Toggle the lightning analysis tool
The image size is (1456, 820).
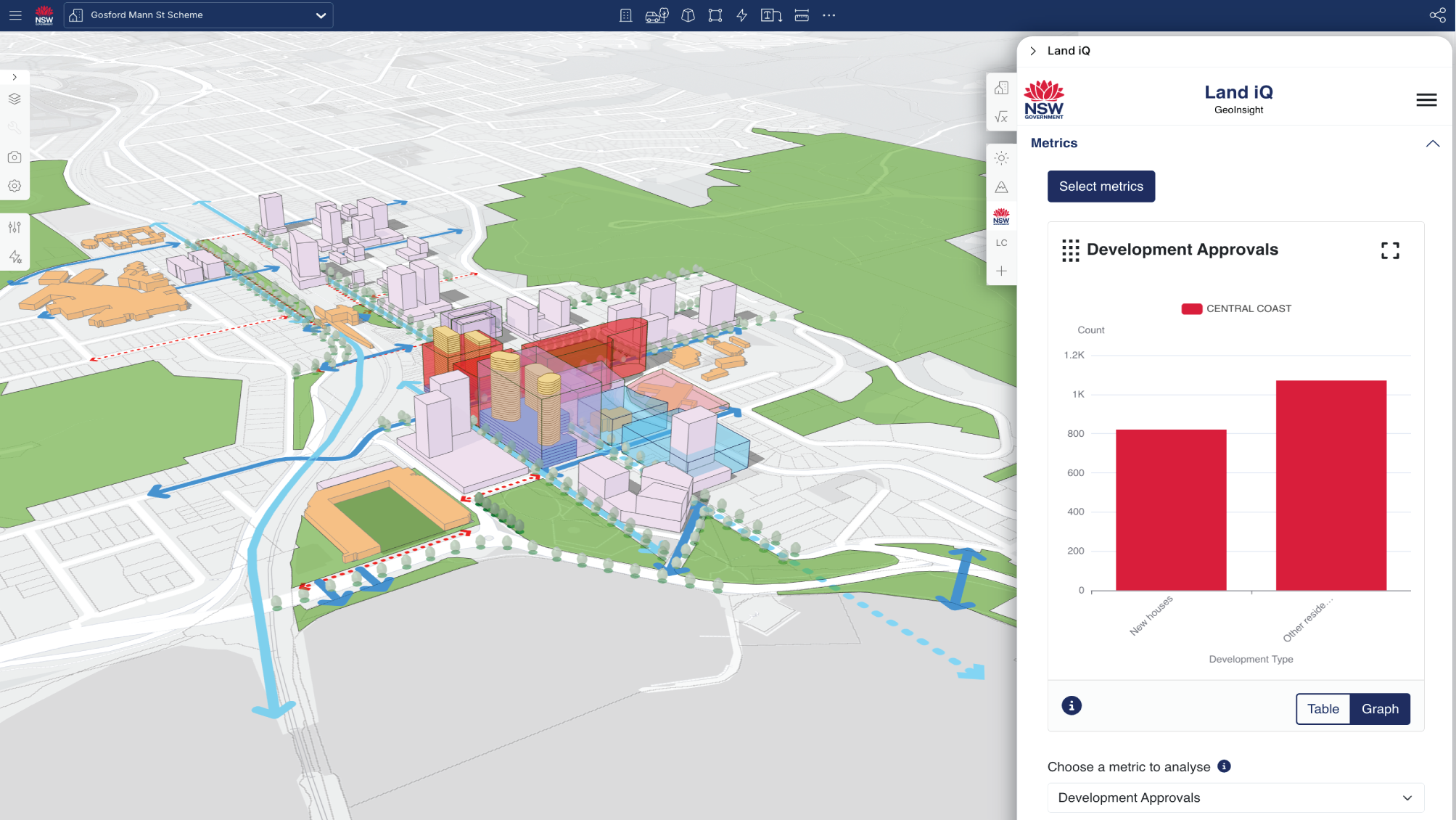[x=741, y=15]
